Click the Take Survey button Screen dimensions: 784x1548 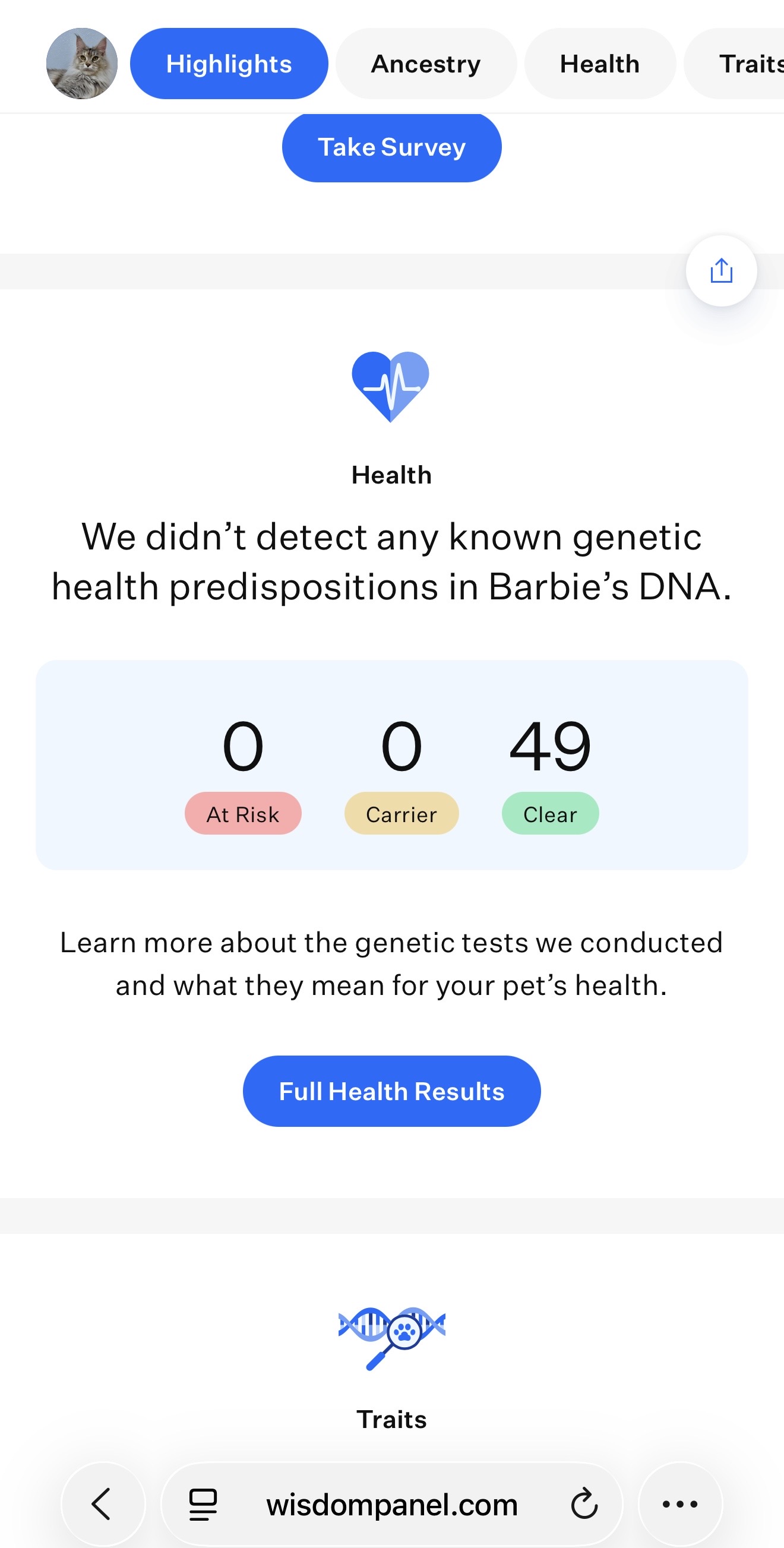click(391, 147)
